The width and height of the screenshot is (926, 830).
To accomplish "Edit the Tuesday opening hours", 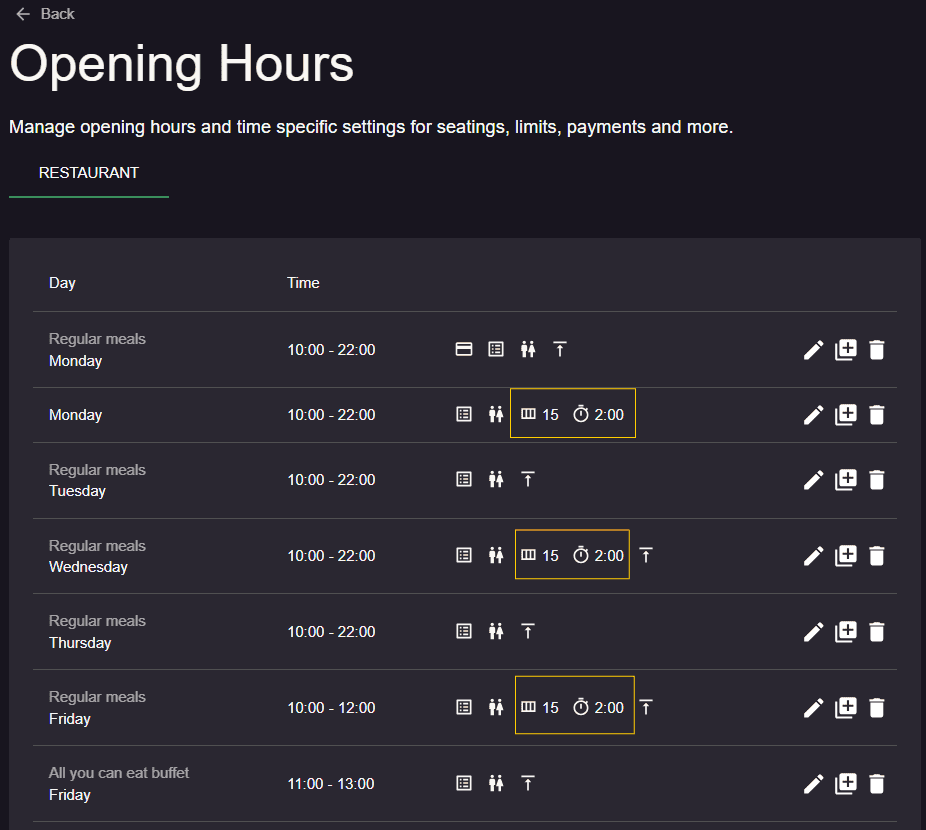I will 813,480.
